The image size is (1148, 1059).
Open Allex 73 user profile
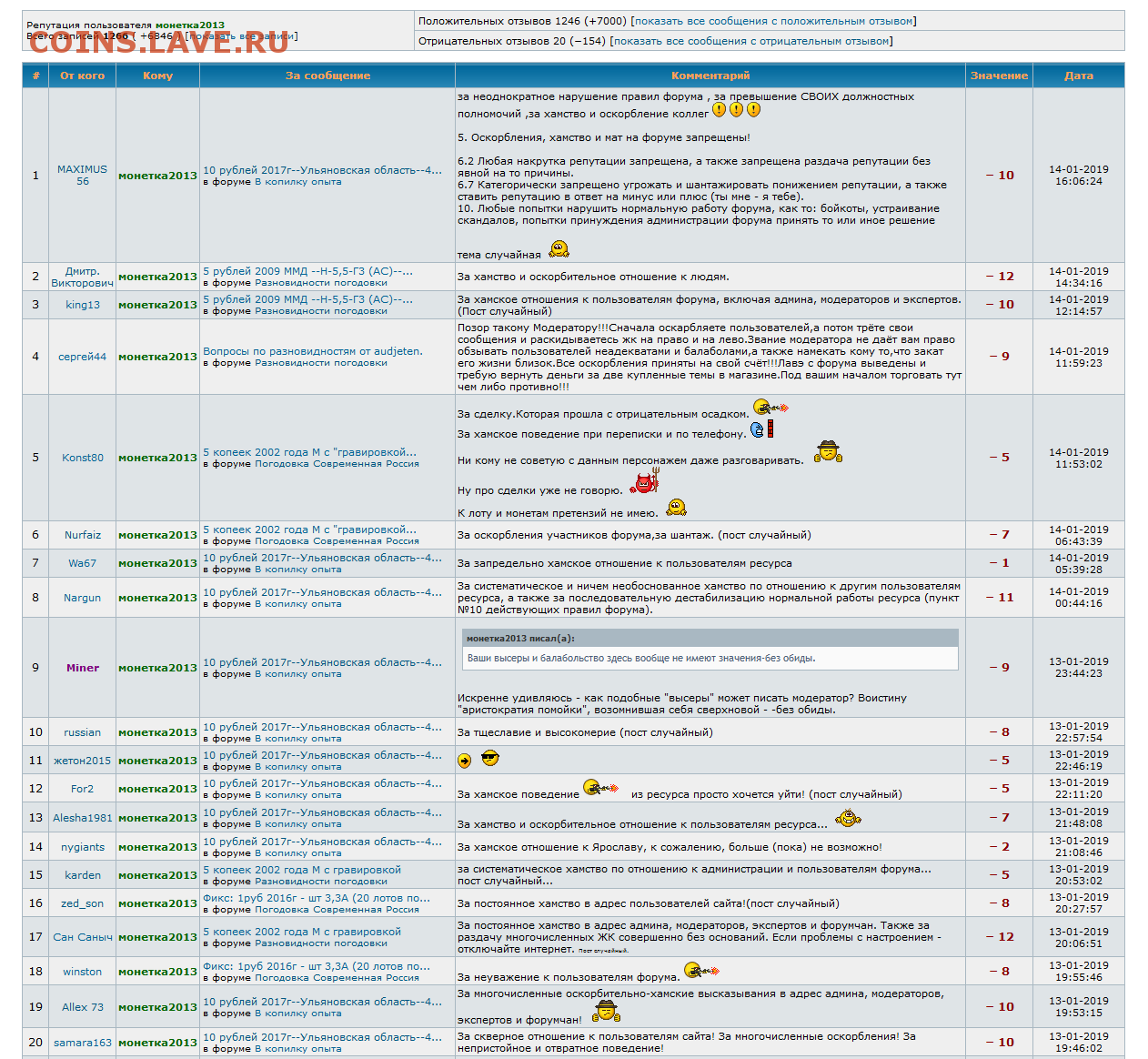83,1007
